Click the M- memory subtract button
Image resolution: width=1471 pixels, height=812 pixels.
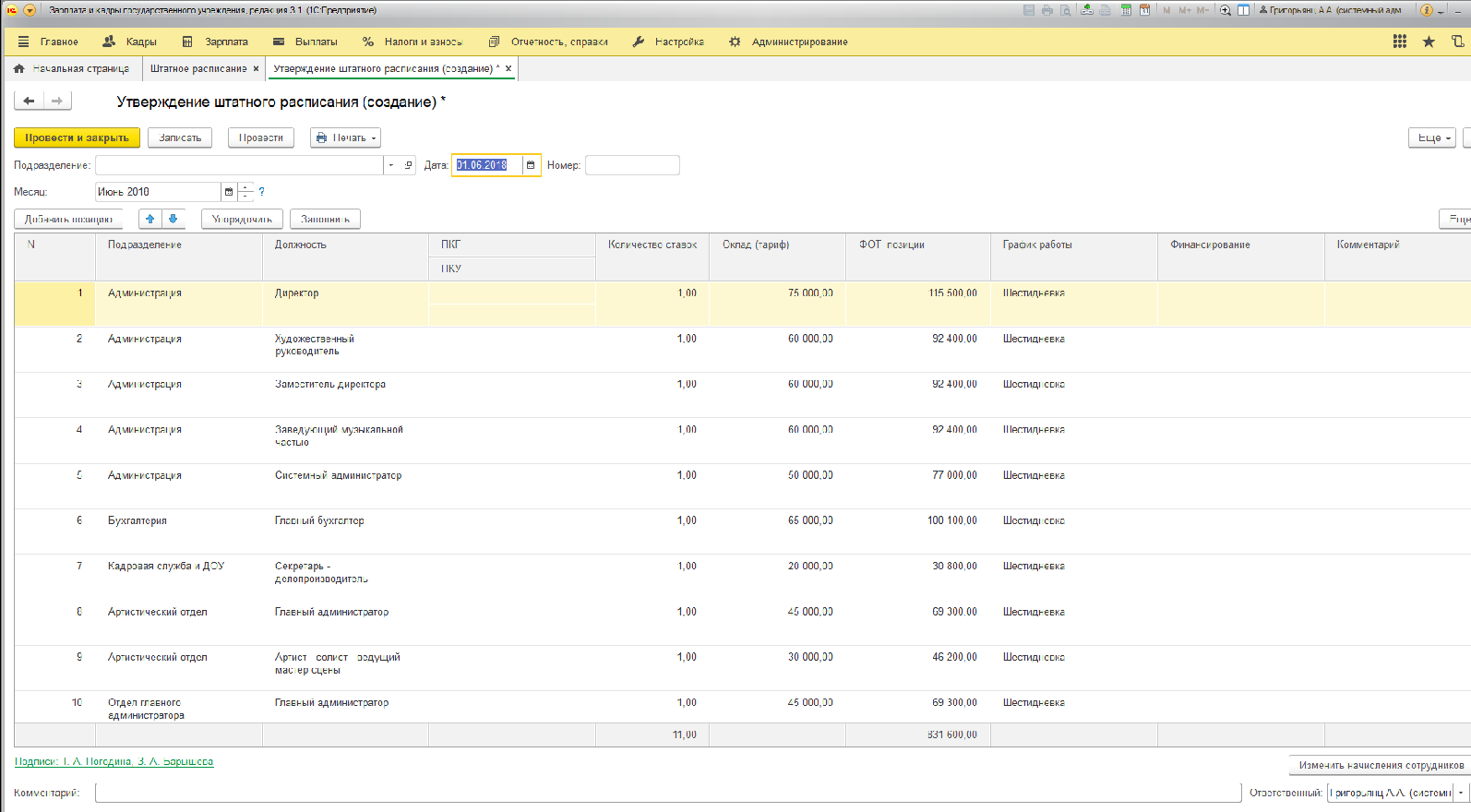(1202, 10)
